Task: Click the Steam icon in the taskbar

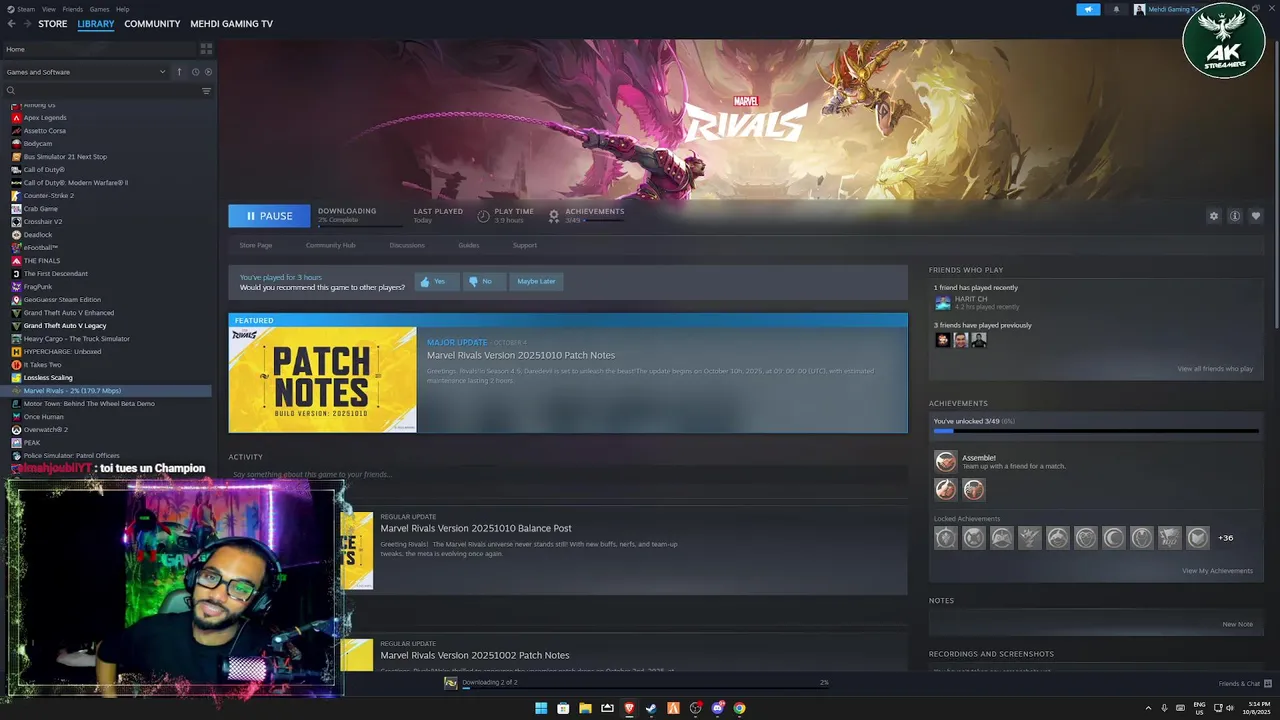Action: pos(651,708)
